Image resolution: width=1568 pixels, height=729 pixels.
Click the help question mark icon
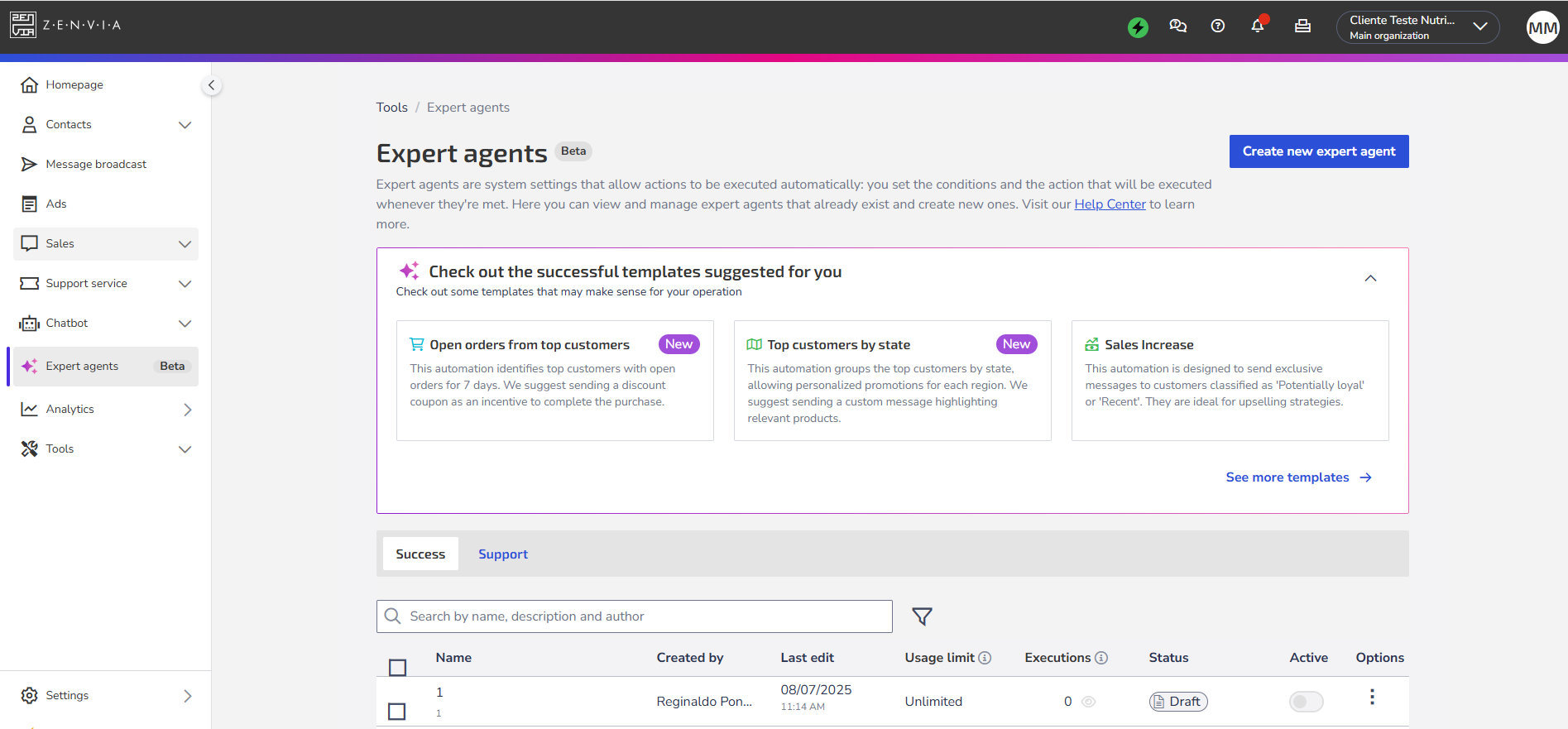[1217, 26]
